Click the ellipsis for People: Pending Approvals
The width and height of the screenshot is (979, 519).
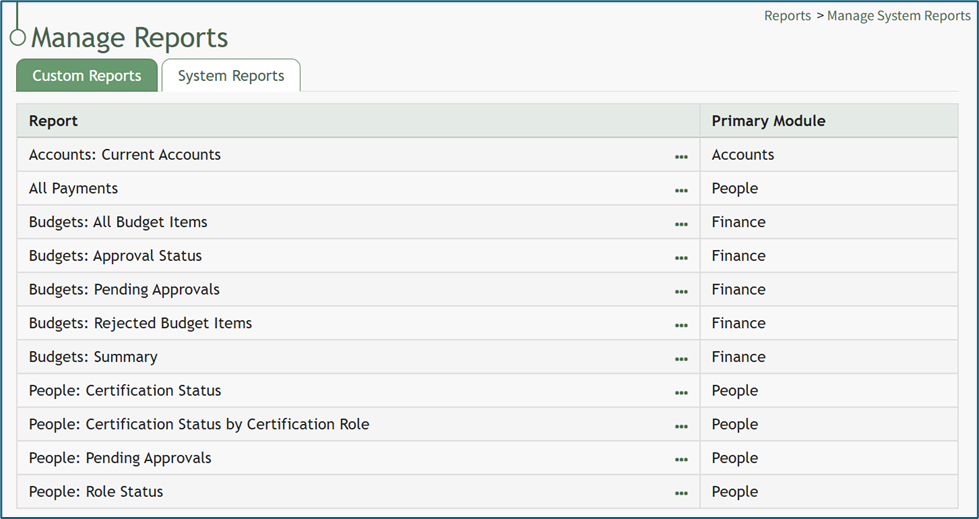(x=681, y=459)
